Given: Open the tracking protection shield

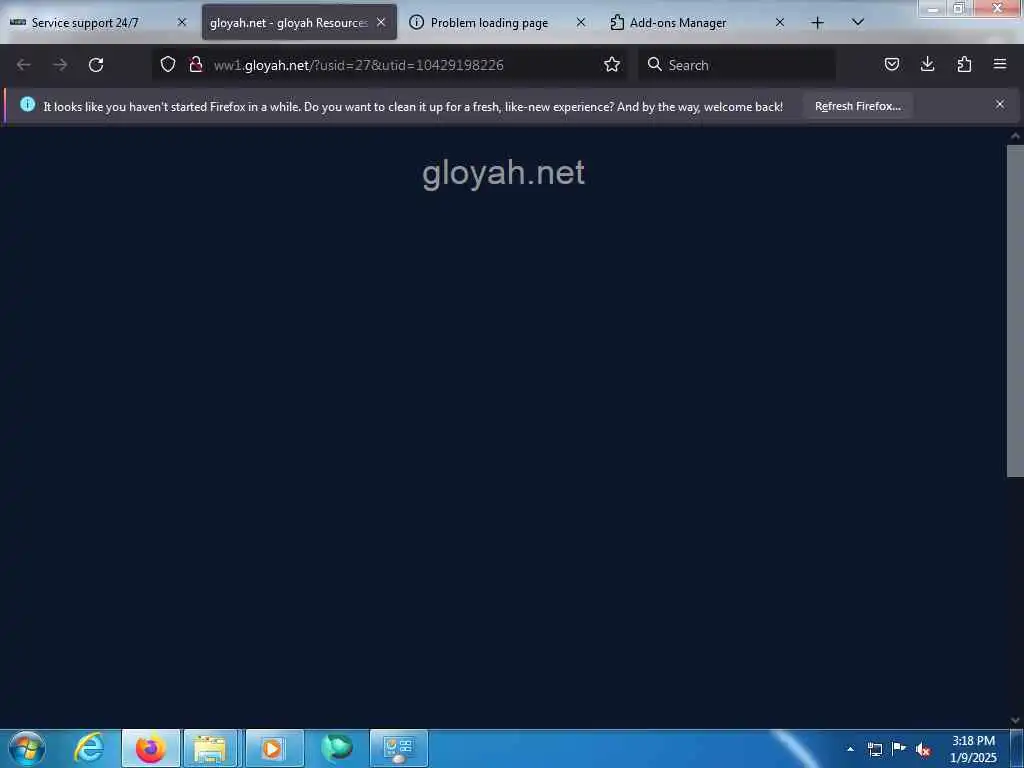Looking at the screenshot, I should pos(168,65).
